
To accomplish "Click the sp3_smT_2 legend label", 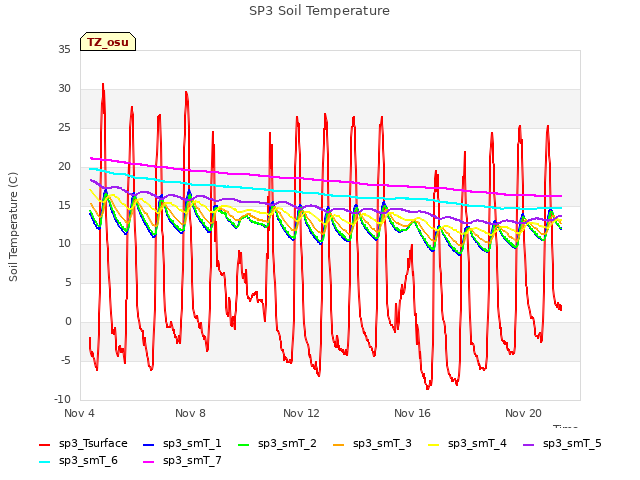I will (287, 443).
